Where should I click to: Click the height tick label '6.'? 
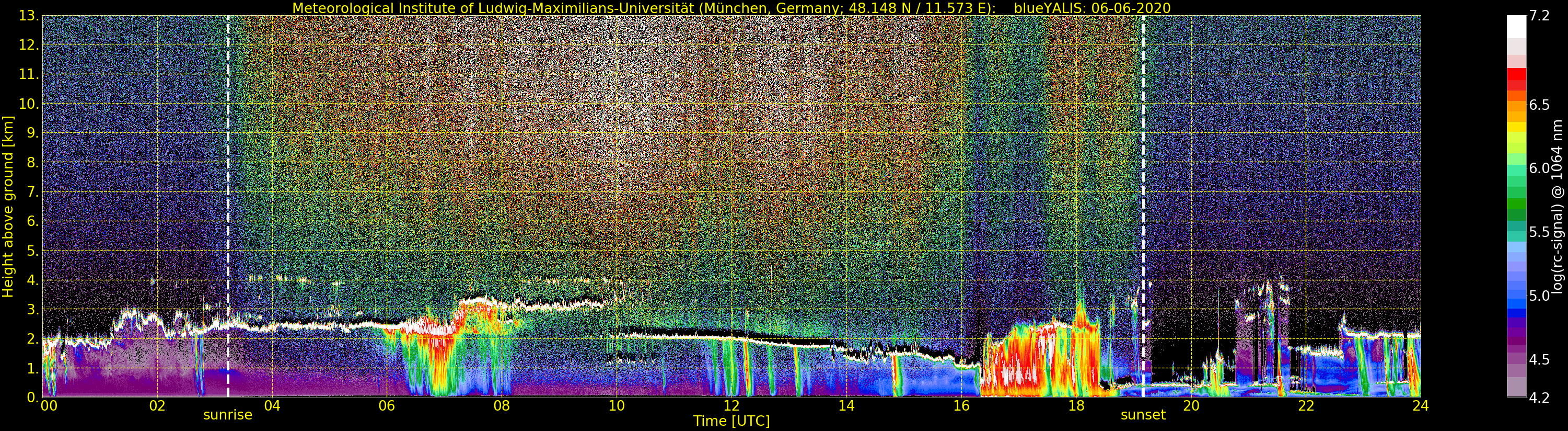[x=33, y=221]
